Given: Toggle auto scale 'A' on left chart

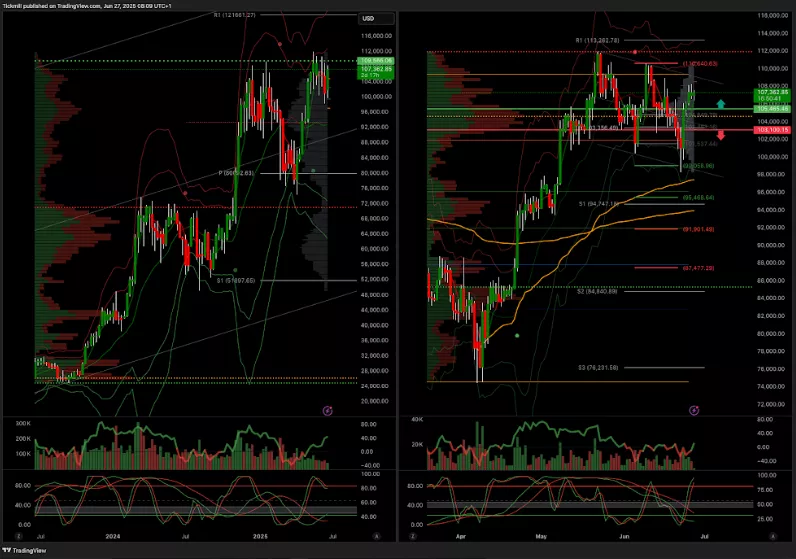Looking at the screenshot, I should [376, 536].
